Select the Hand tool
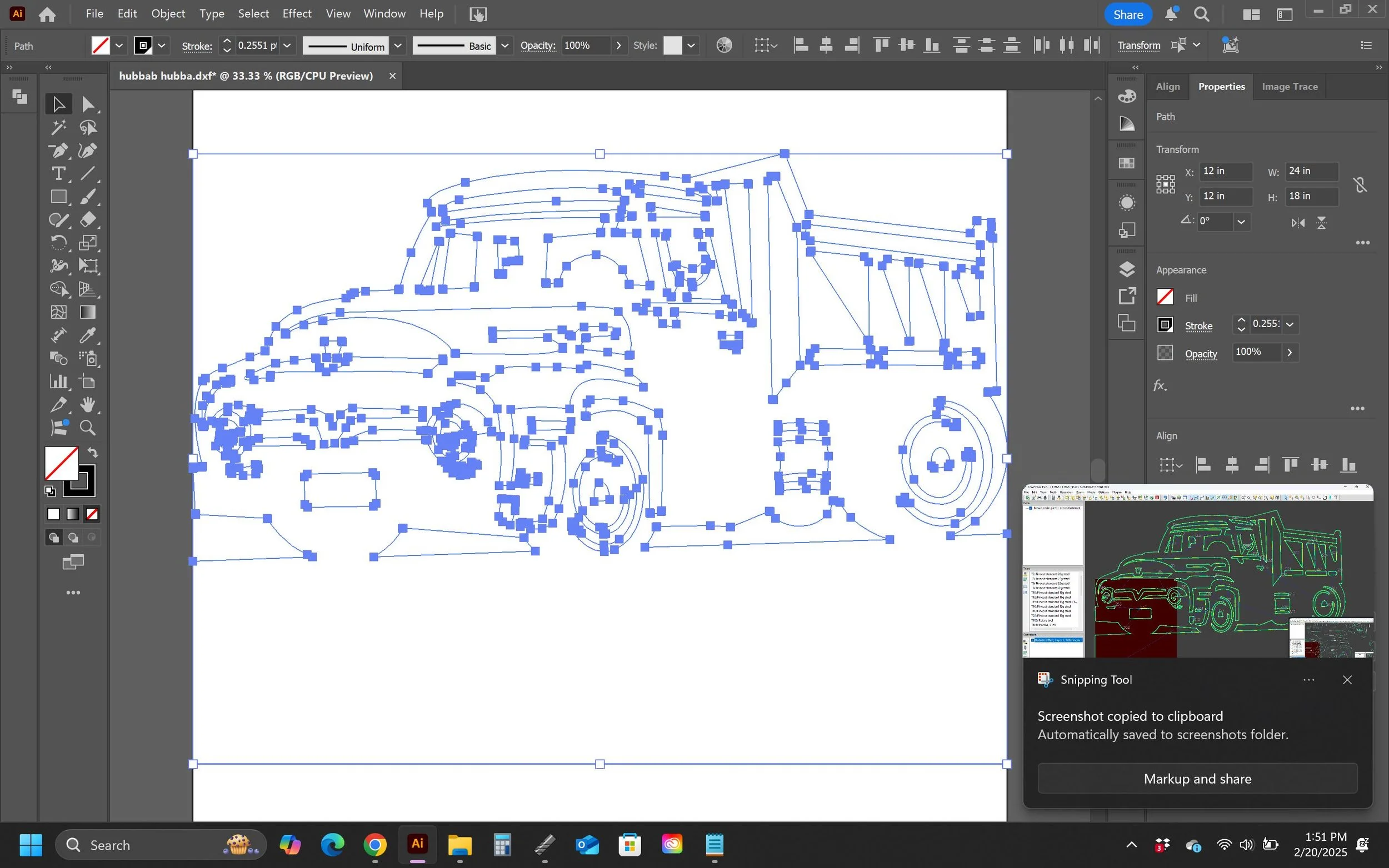Viewport: 1389px width, 868px height. point(88,405)
